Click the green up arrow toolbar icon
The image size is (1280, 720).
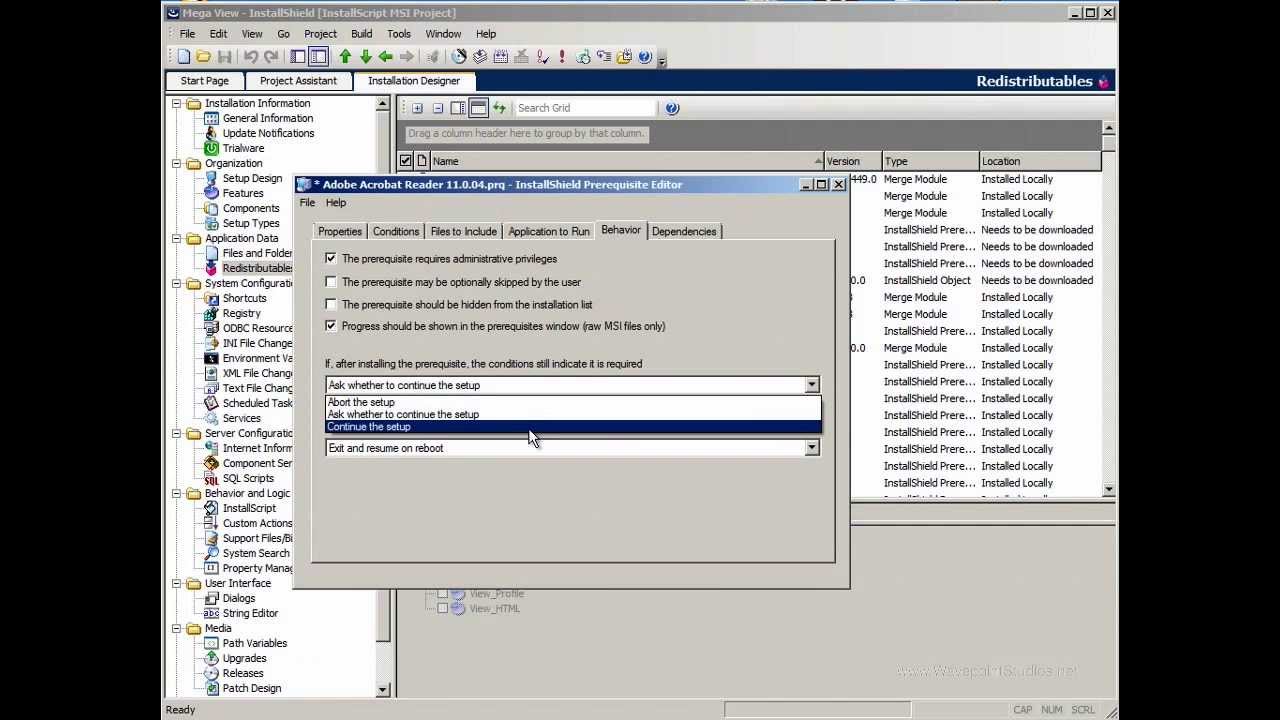coord(345,57)
